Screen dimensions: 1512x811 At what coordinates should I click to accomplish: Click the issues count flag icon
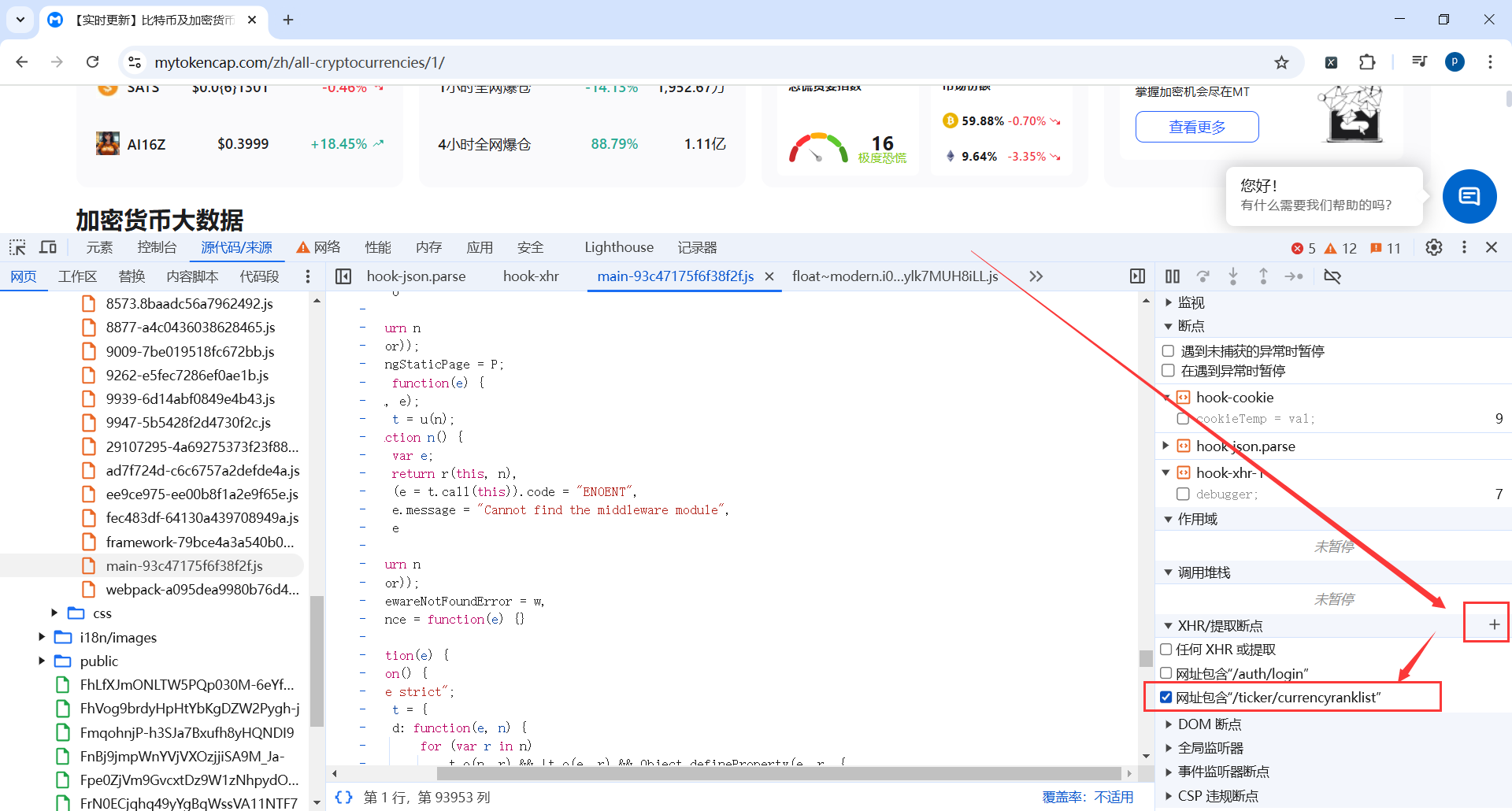pos(1377,248)
